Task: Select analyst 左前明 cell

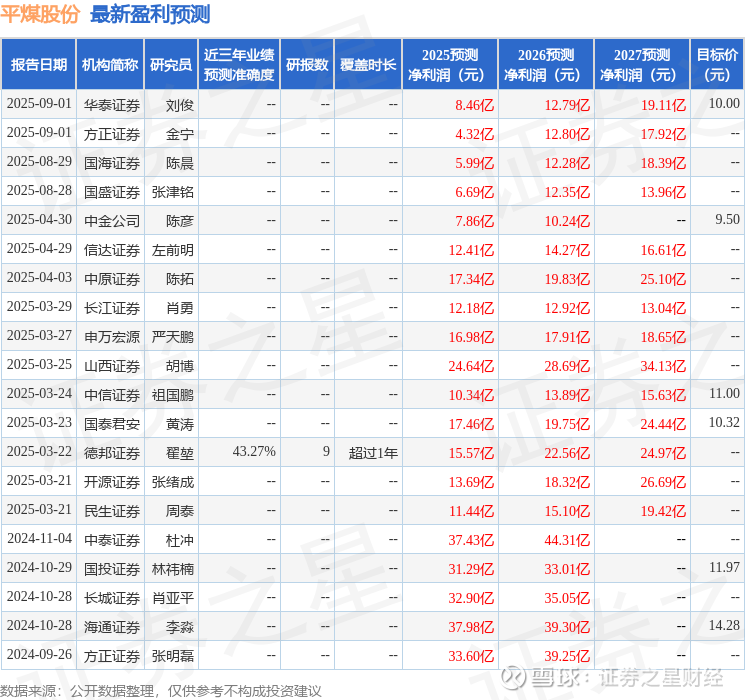Action: (172, 250)
